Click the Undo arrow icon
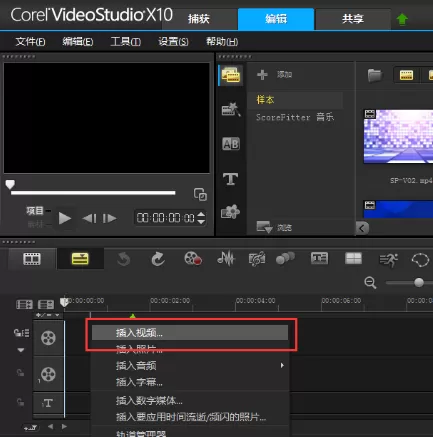 tap(123, 259)
